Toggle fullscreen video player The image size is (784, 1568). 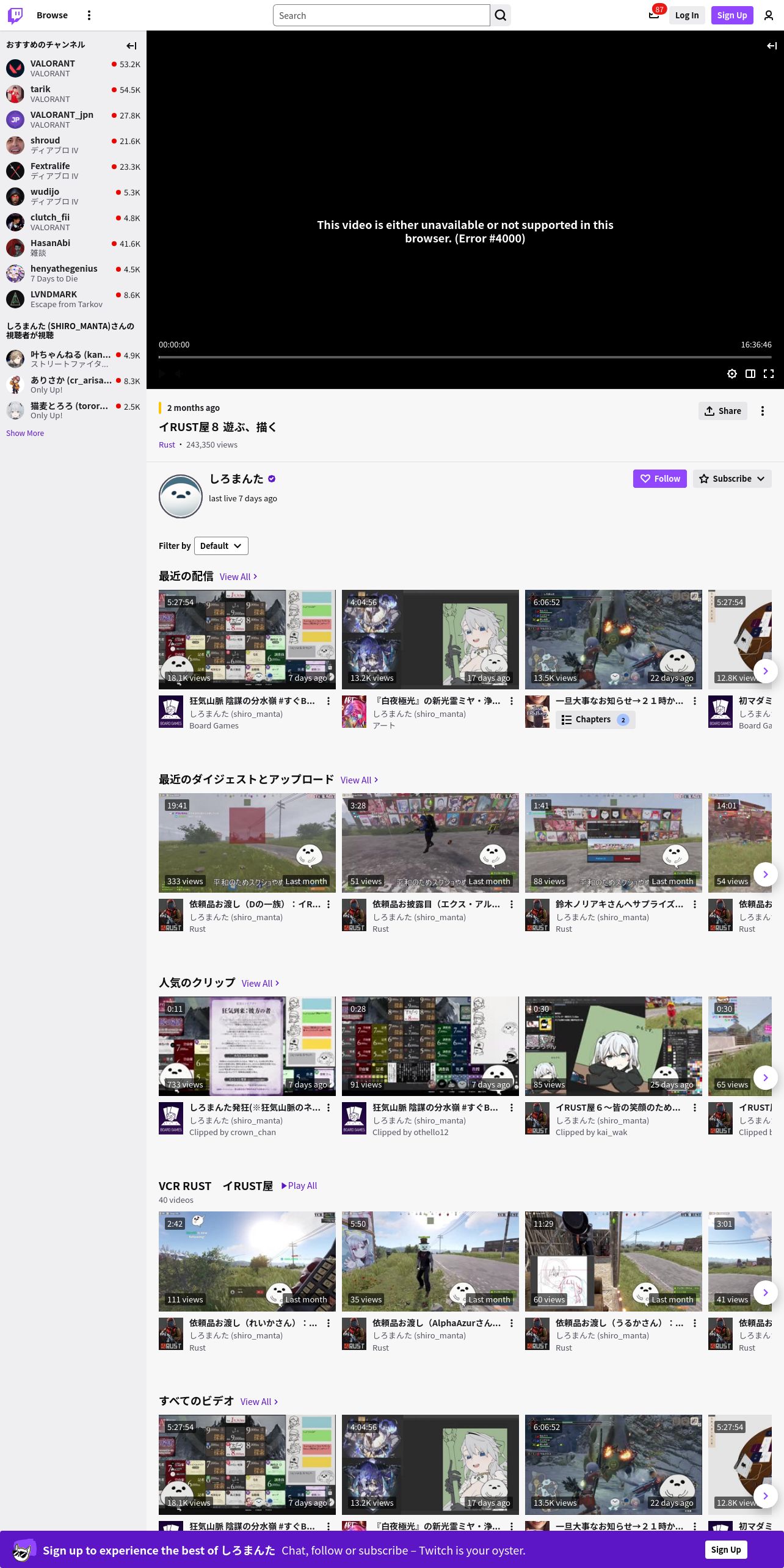tap(769, 374)
